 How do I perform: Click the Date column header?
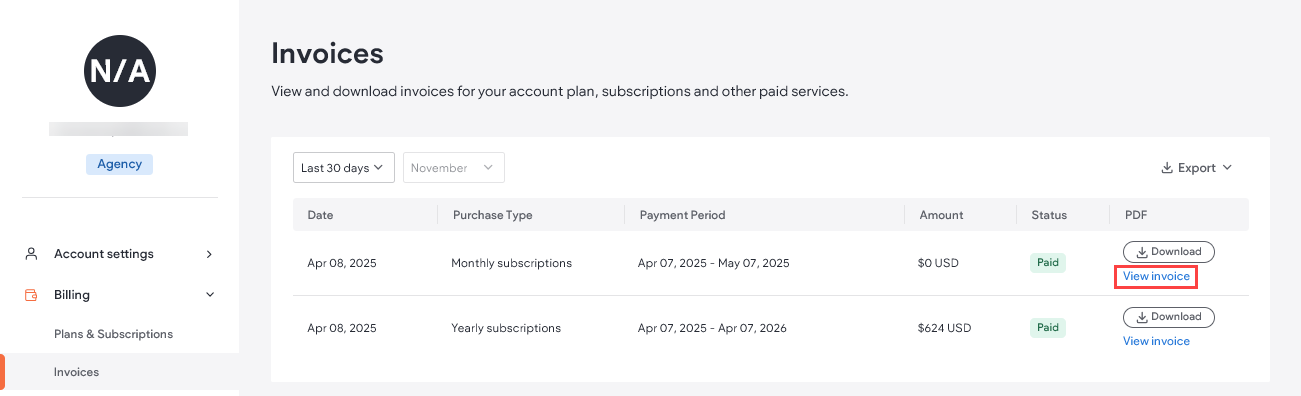click(x=320, y=215)
